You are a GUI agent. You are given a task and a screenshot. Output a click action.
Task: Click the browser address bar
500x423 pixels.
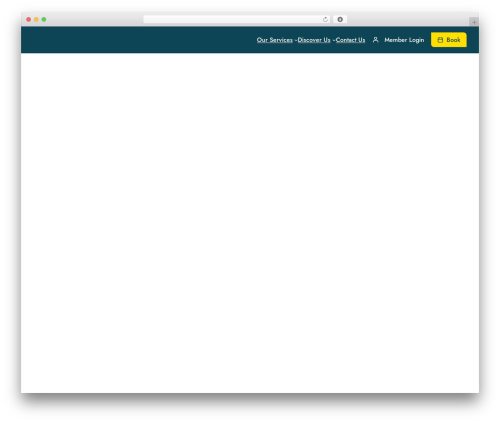pyautogui.click(x=237, y=20)
